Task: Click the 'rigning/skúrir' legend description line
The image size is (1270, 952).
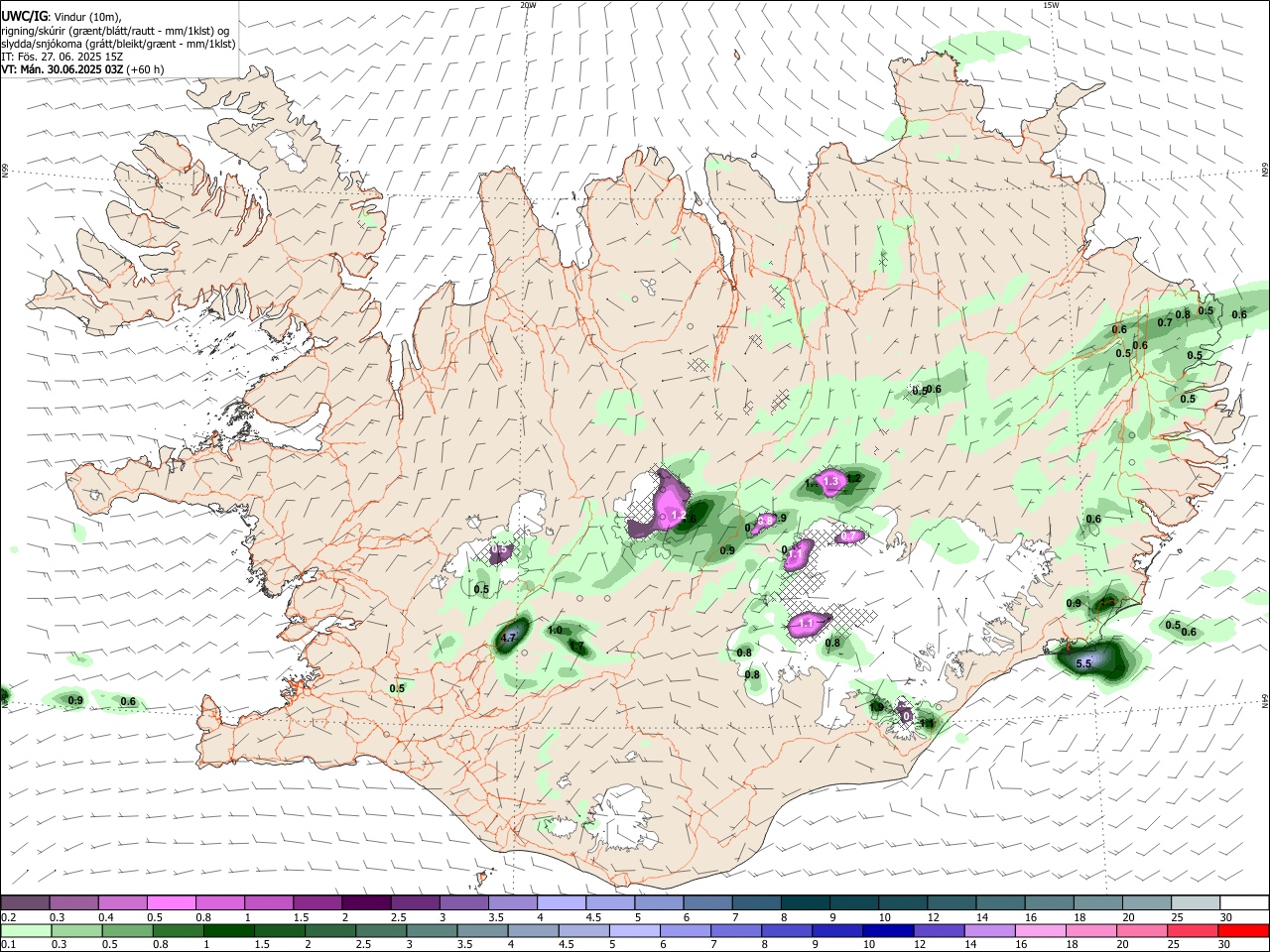Action: point(115,31)
